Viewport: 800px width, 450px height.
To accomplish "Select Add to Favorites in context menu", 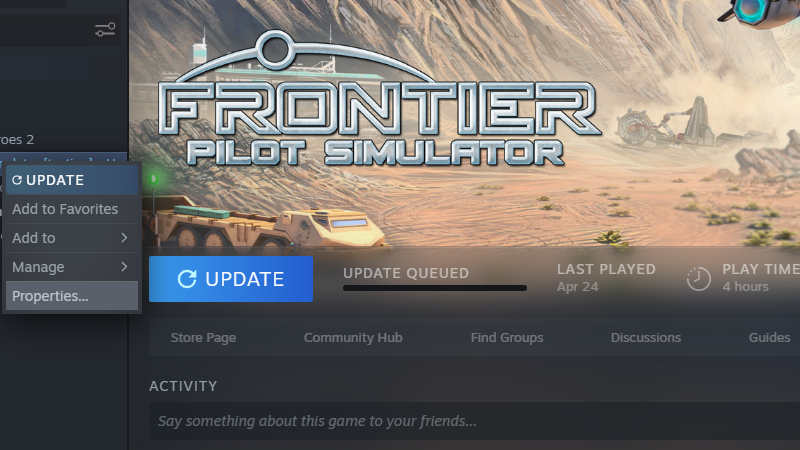I will click(72, 209).
